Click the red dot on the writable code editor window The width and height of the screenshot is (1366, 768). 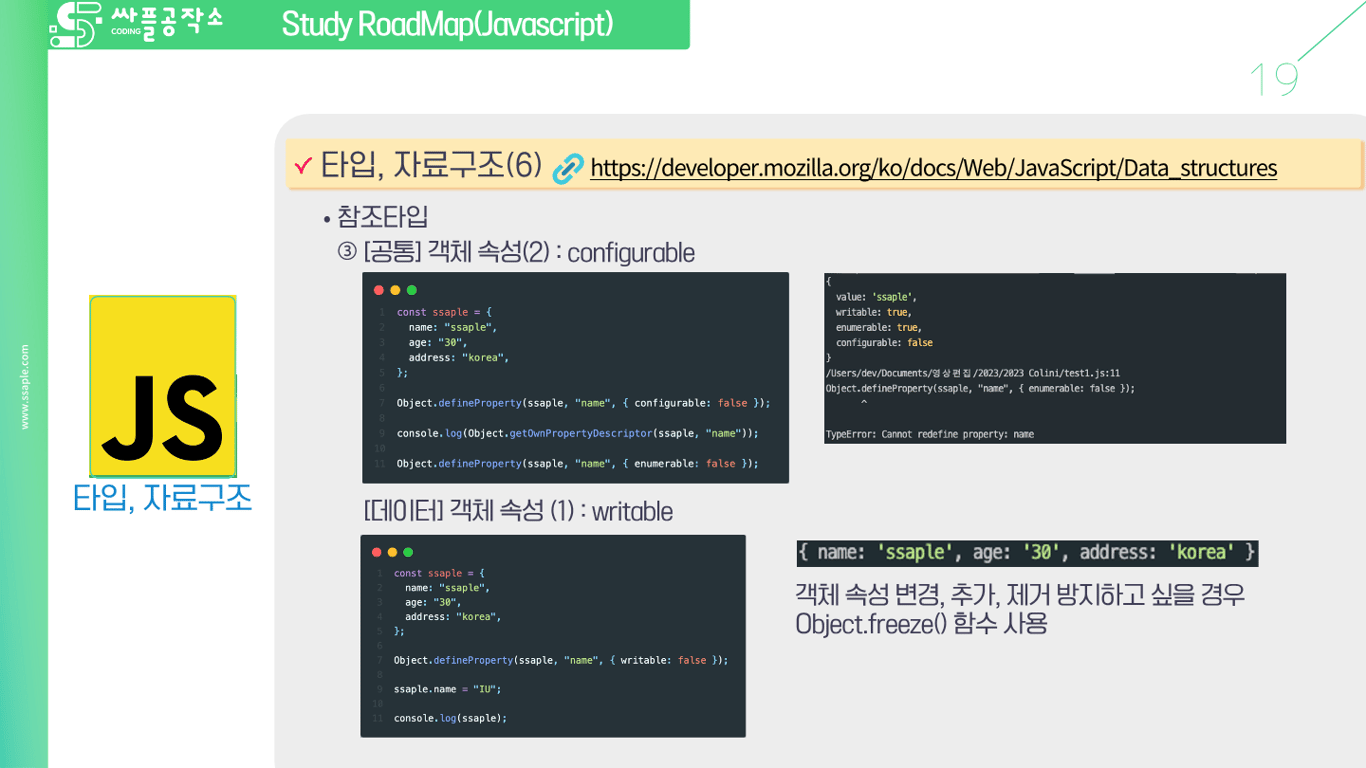click(375, 550)
